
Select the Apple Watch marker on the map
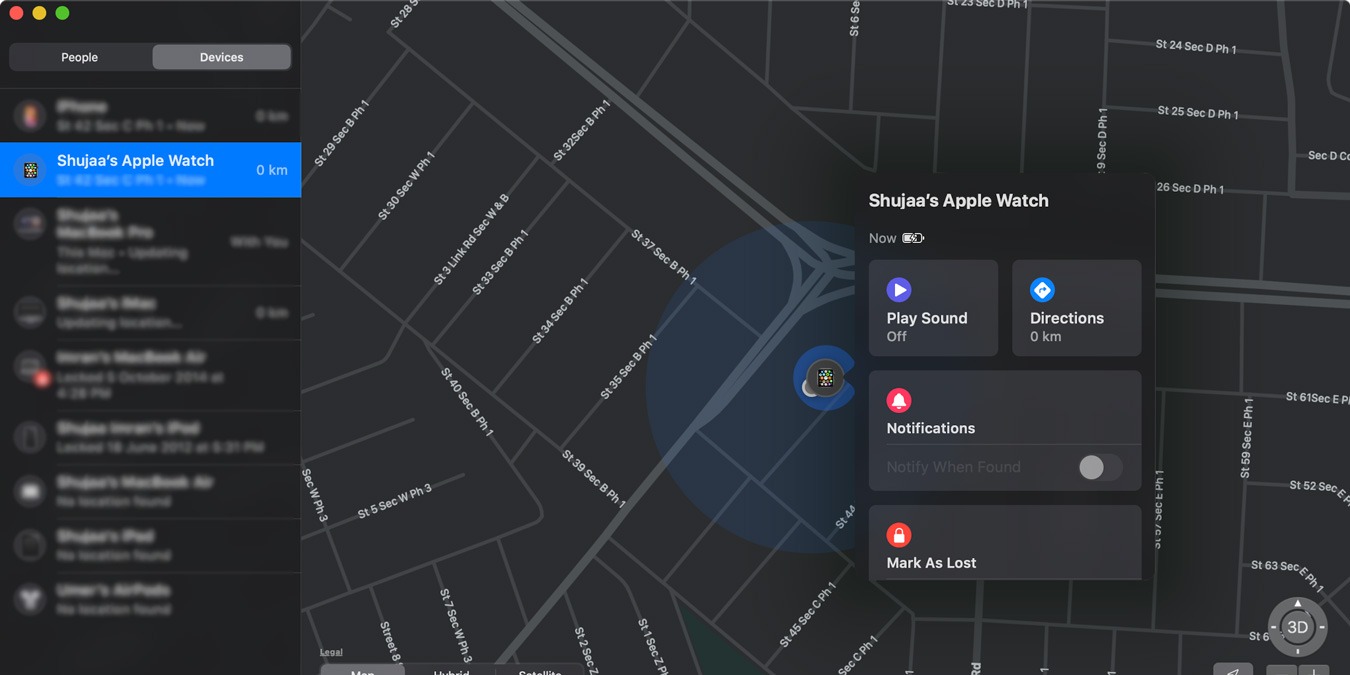tap(824, 379)
